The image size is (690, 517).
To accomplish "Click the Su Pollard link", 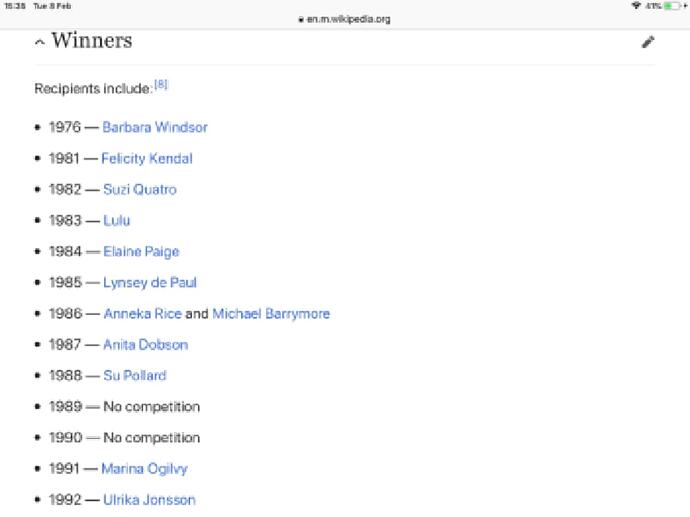I will point(134,375).
